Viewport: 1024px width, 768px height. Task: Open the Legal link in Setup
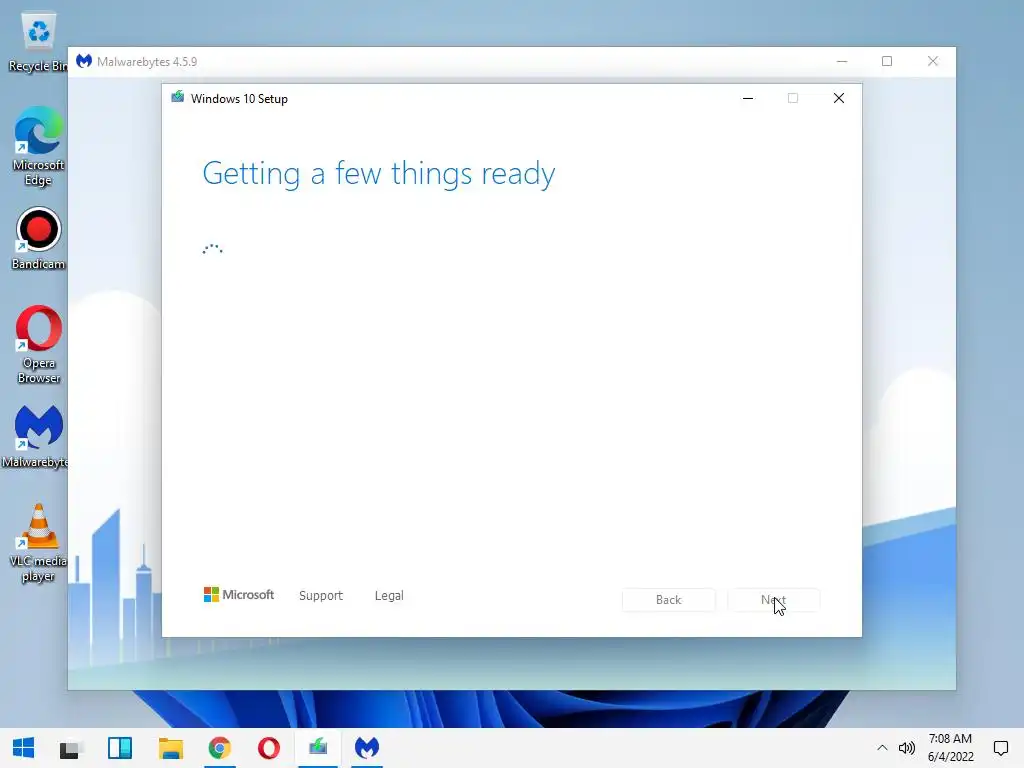389,596
